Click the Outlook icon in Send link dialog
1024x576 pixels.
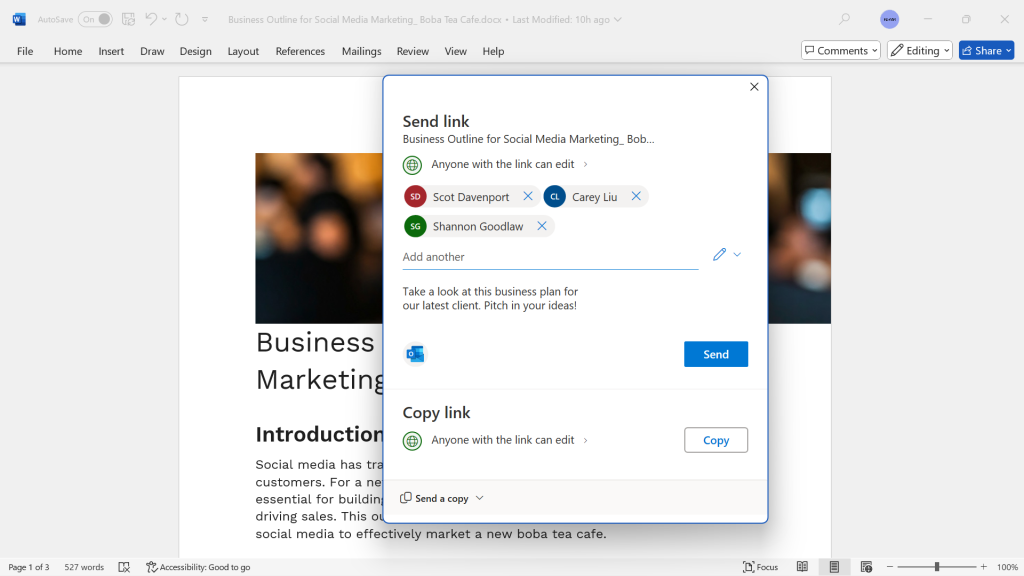(x=415, y=354)
